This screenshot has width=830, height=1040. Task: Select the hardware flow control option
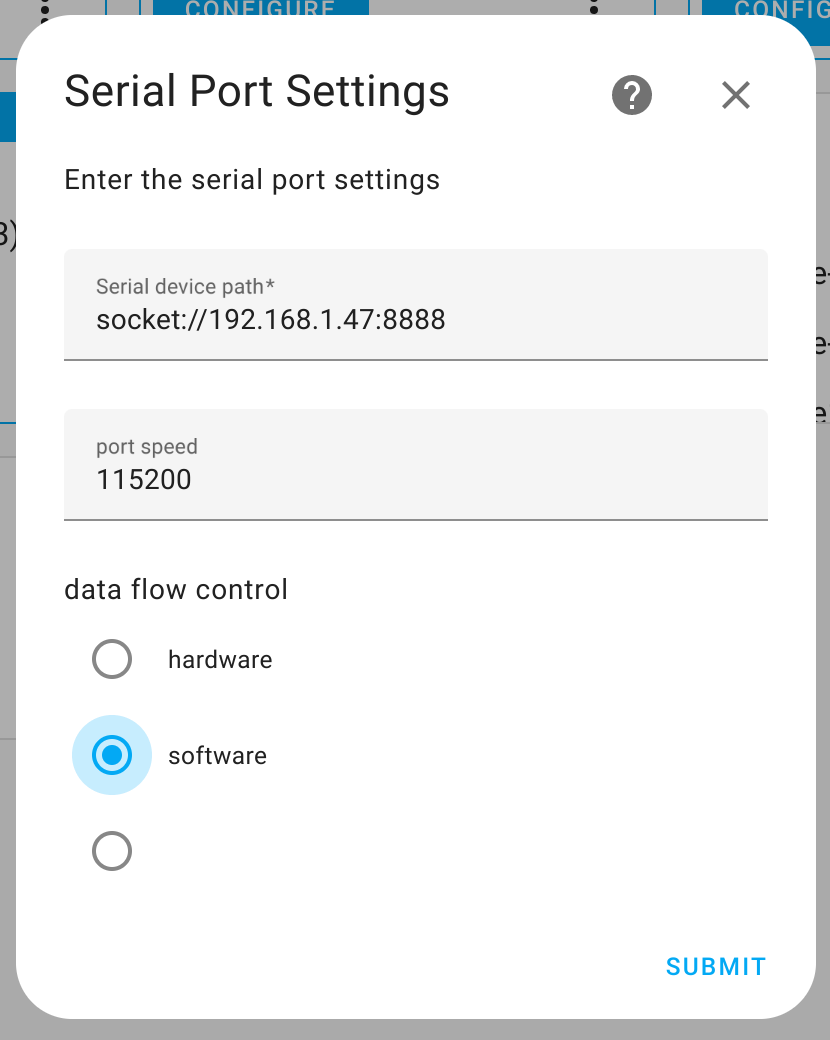click(111, 659)
